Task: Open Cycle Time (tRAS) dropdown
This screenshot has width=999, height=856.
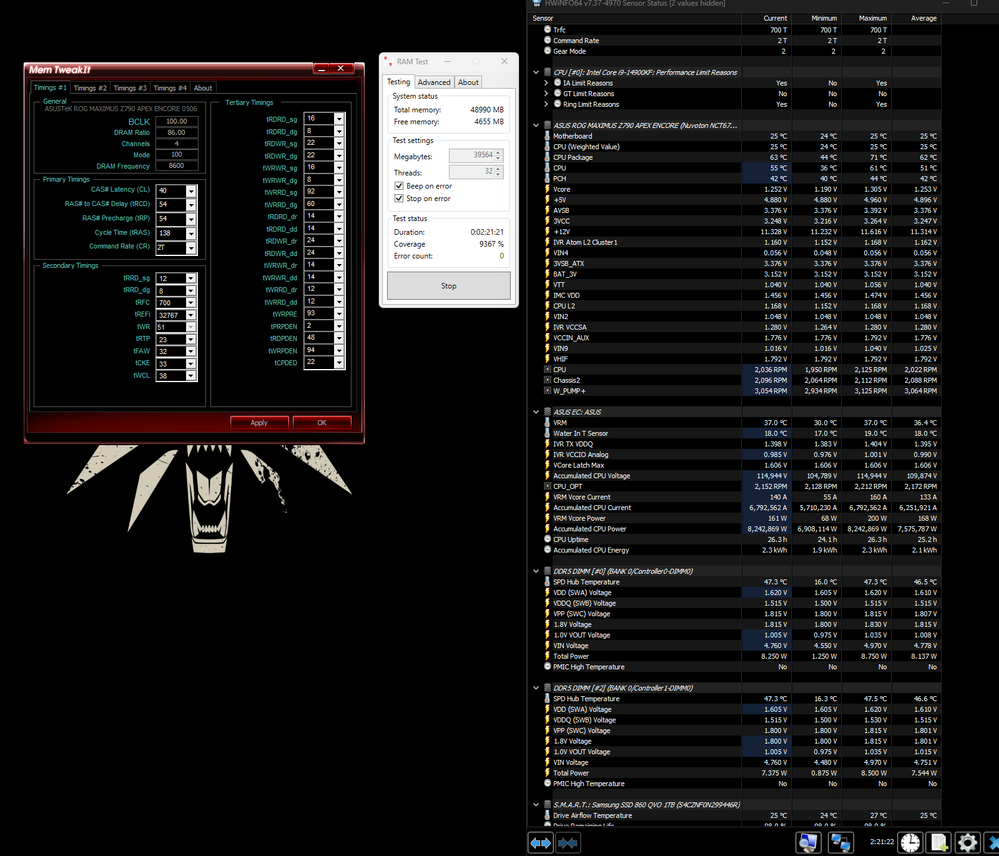Action: pyautogui.click(x=190, y=233)
